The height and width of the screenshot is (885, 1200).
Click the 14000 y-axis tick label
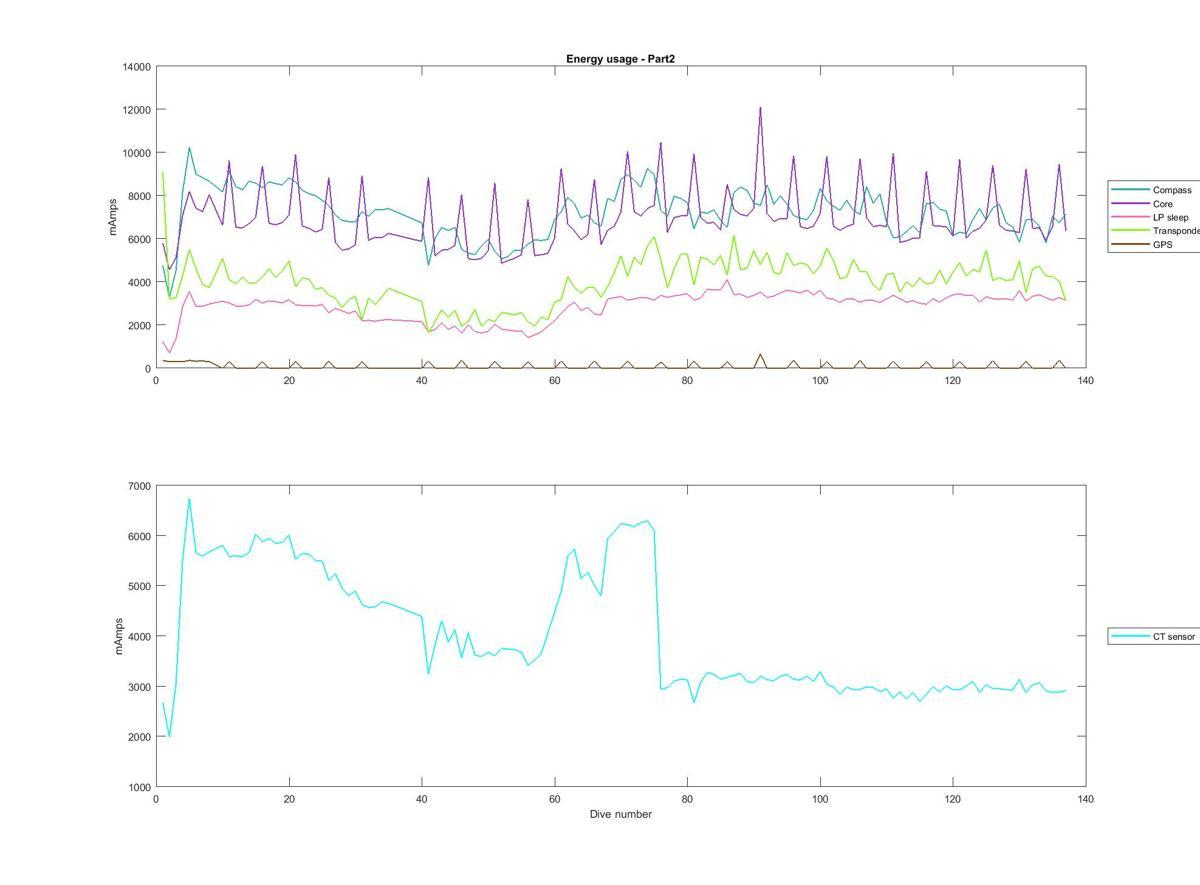pos(136,67)
